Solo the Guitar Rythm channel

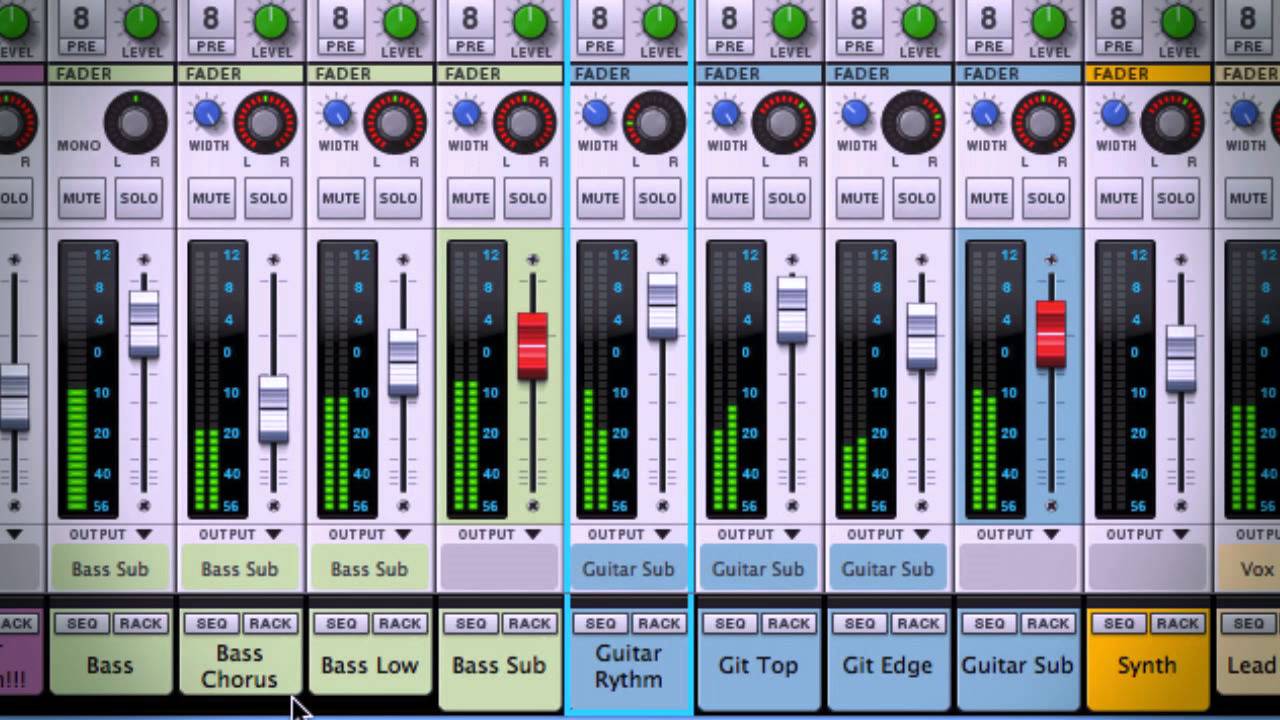[x=657, y=198]
